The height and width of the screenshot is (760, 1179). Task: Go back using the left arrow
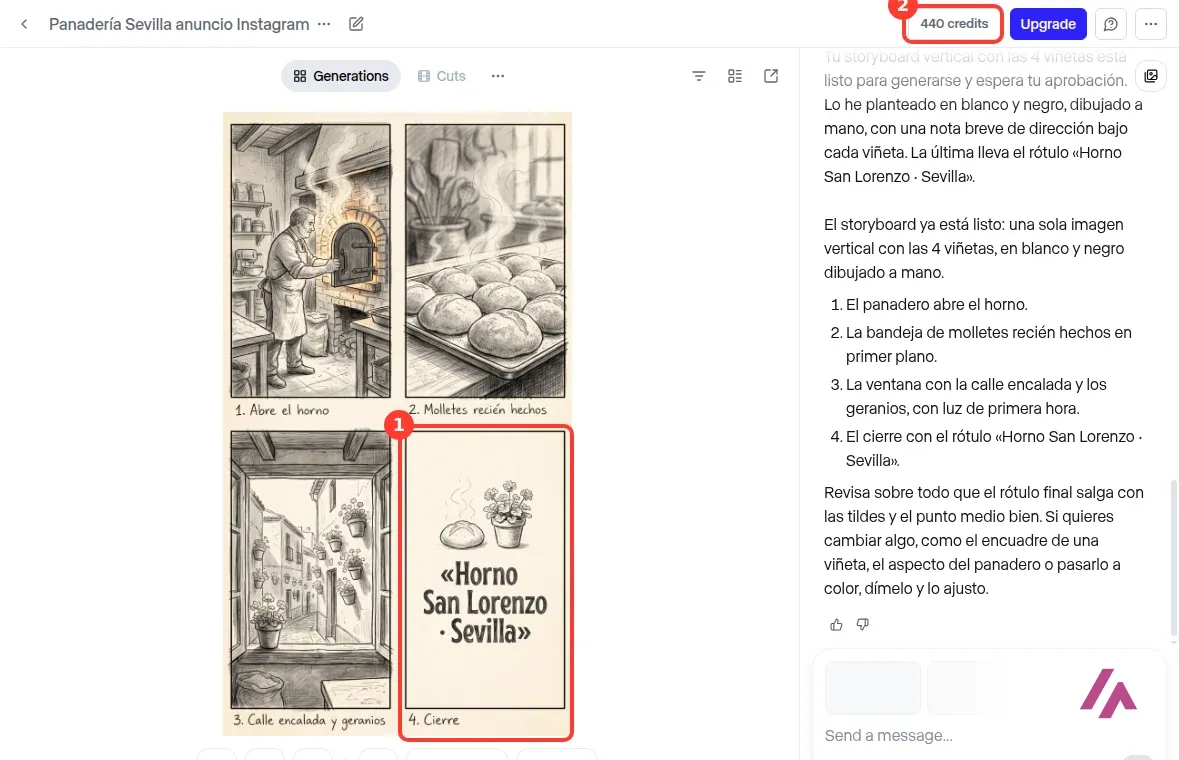(24, 24)
